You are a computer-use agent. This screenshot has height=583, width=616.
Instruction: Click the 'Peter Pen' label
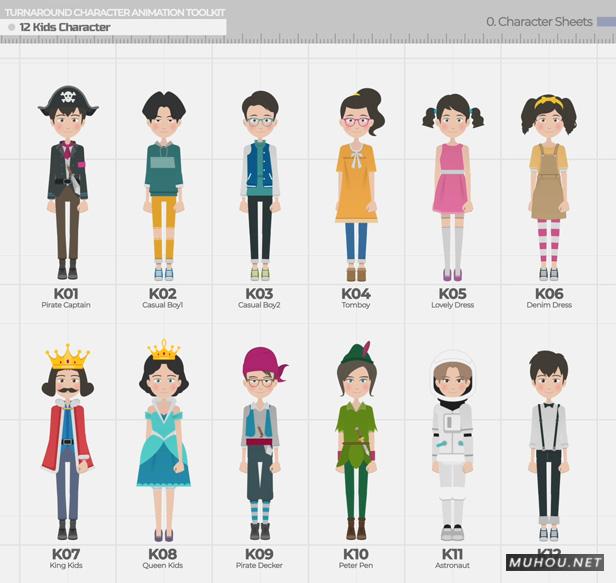point(356,565)
